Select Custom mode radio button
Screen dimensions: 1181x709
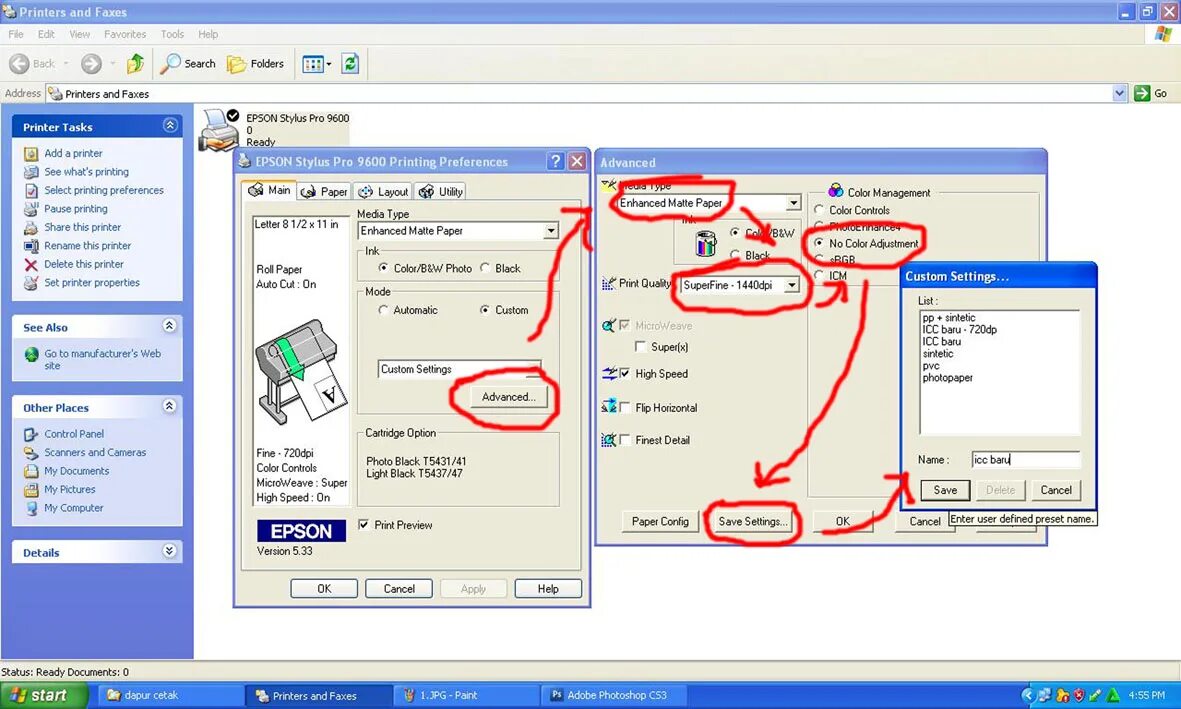tap(485, 310)
